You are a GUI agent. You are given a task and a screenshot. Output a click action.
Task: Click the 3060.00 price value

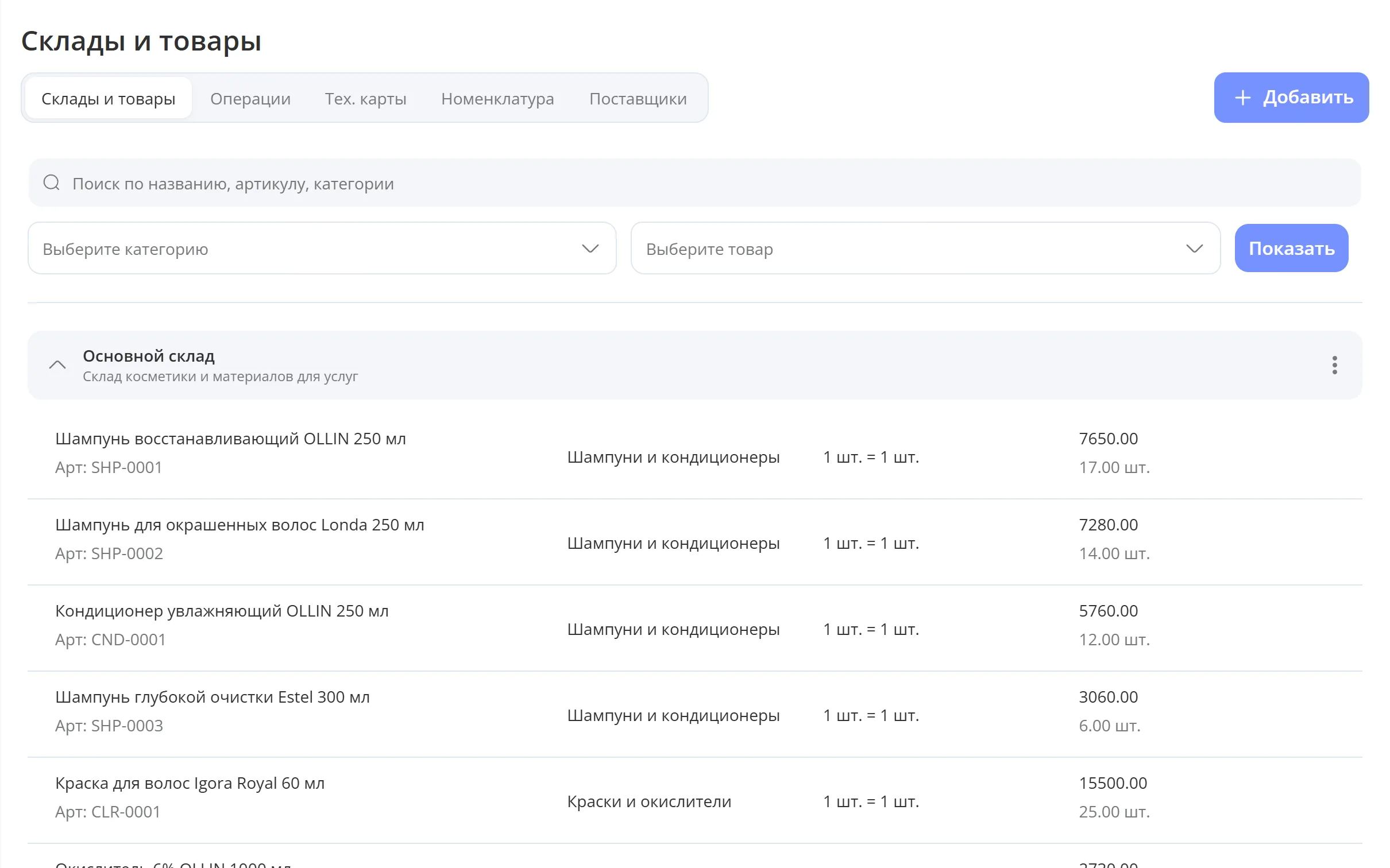pos(1109,697)
